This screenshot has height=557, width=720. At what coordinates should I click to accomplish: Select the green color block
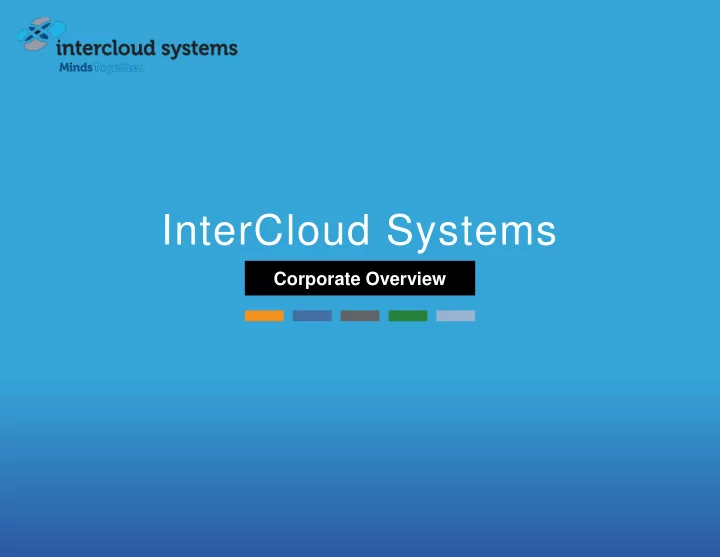tap(408, 316)
